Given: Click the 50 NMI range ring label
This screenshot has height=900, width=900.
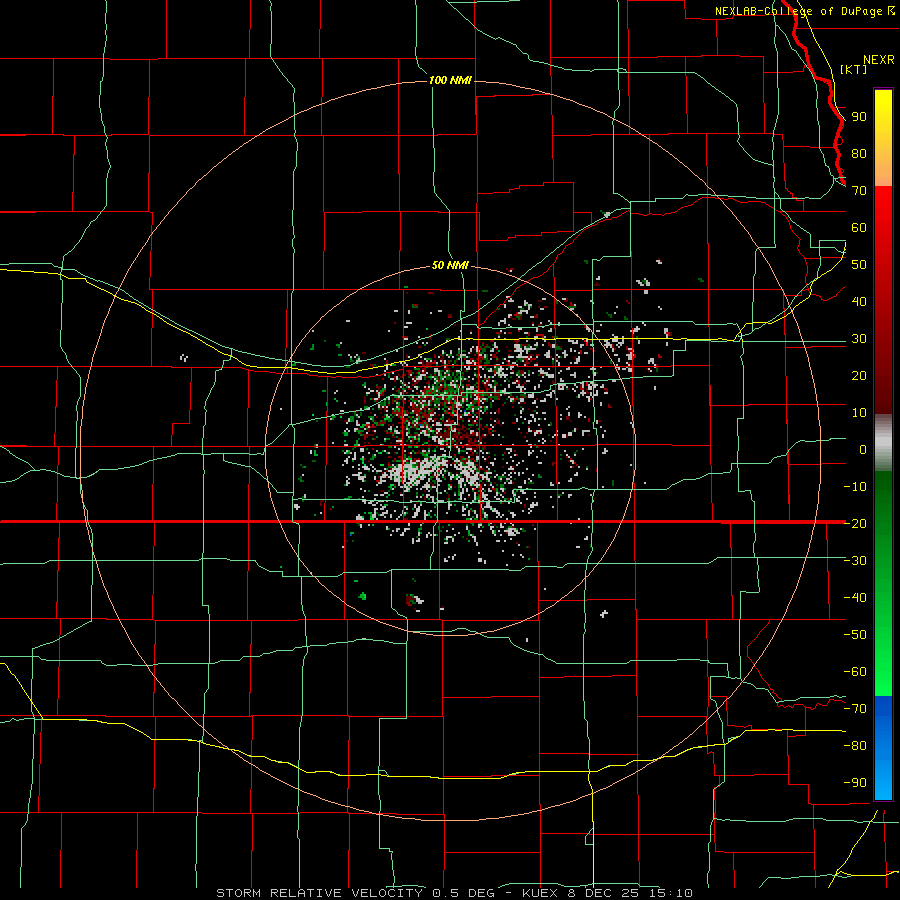Looking at the screenshot, I should point(450,265).
